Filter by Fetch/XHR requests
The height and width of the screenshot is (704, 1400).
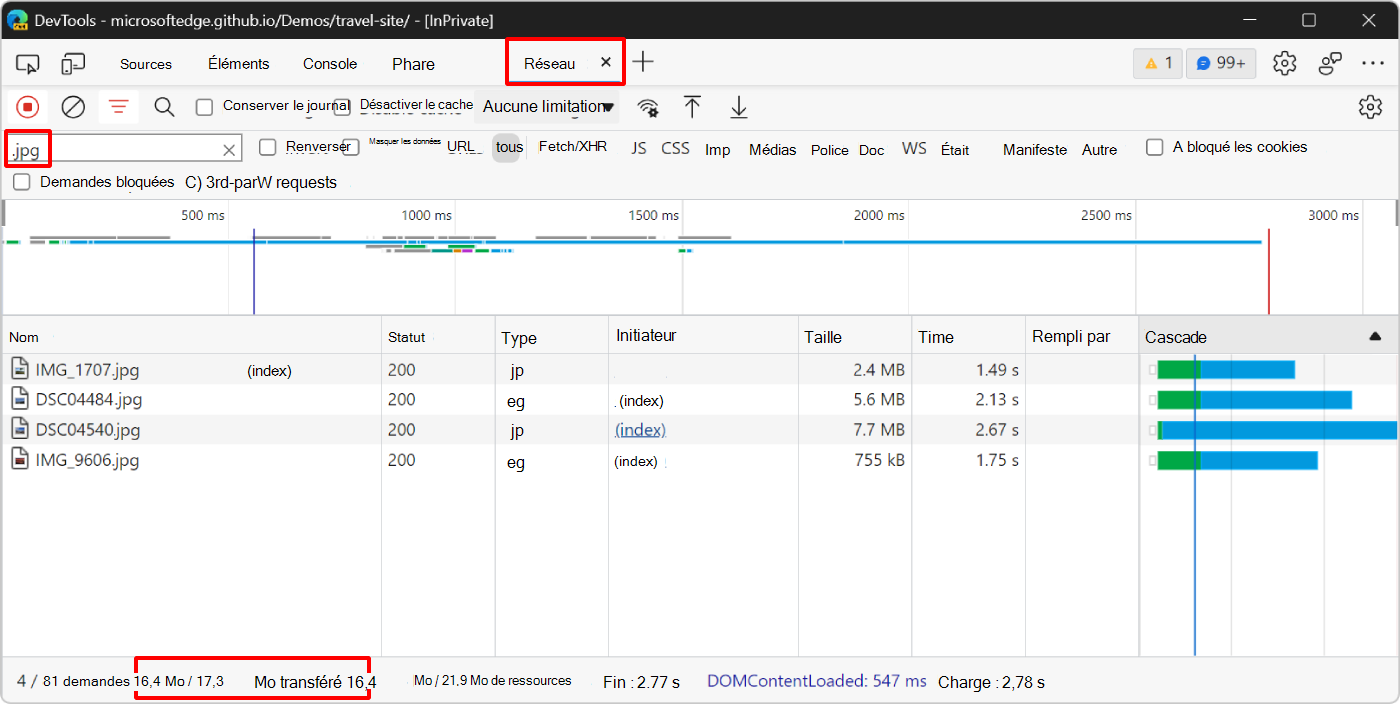tap(573, 146)
